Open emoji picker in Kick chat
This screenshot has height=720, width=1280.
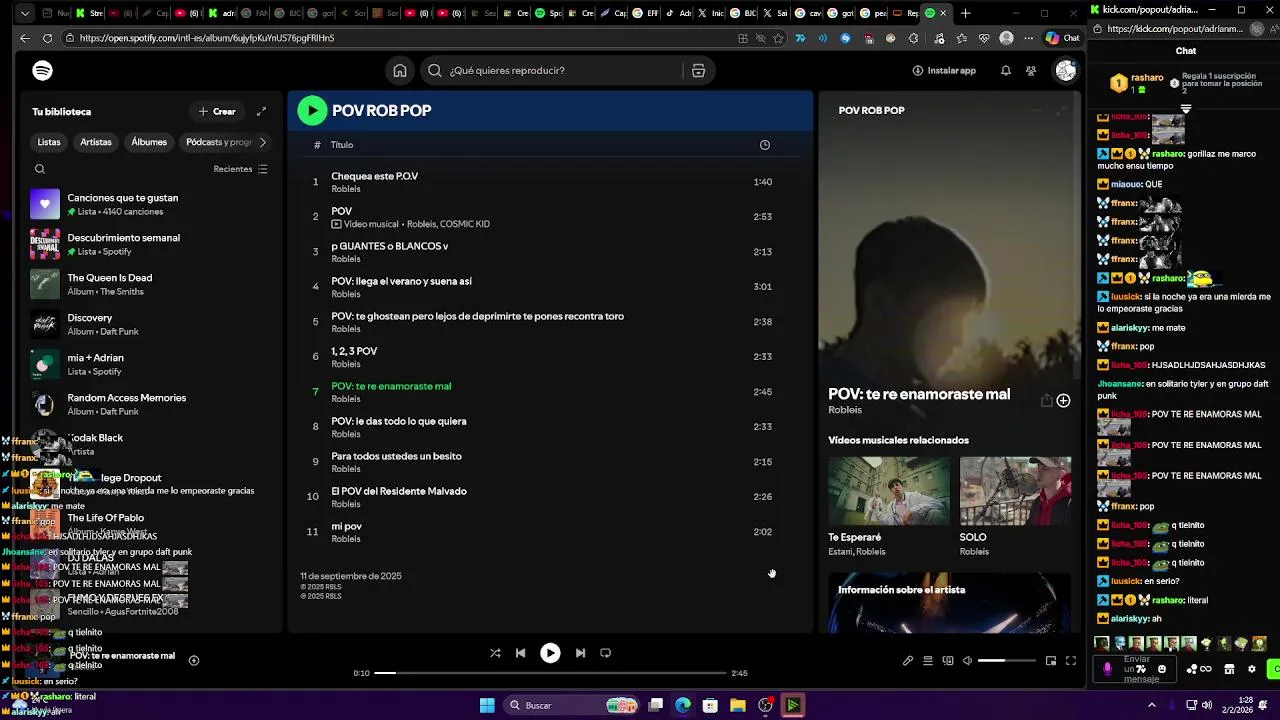tap(1161, 669)
